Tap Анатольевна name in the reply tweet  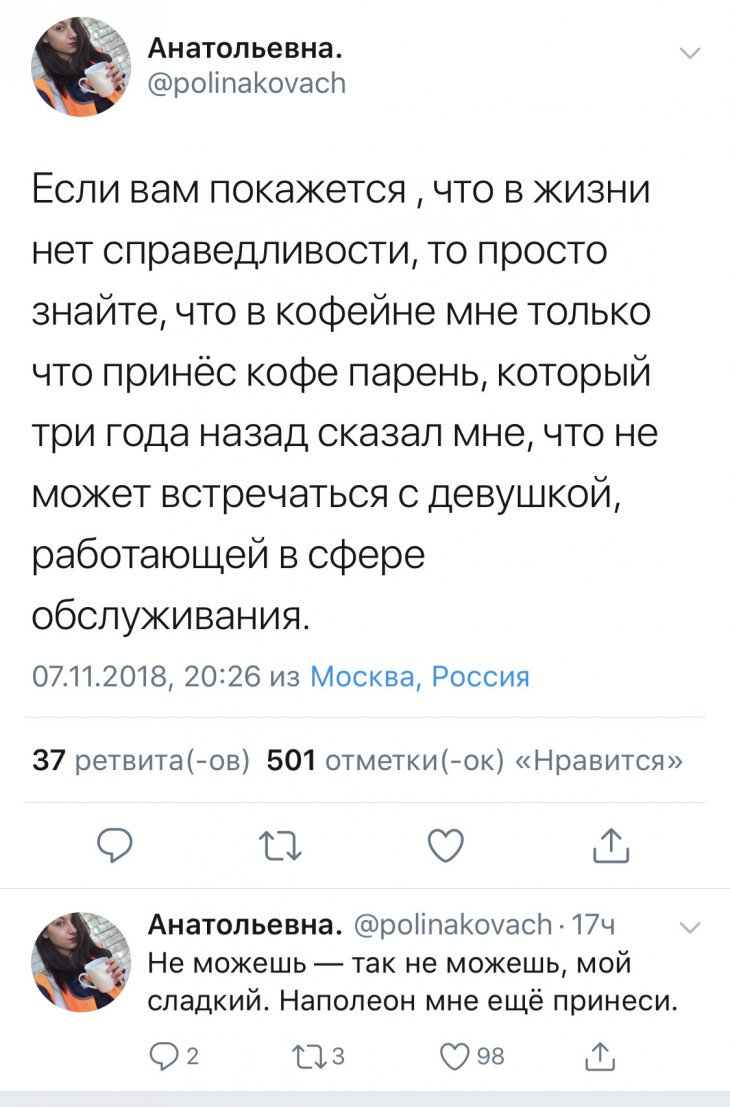tap(247, 923)
